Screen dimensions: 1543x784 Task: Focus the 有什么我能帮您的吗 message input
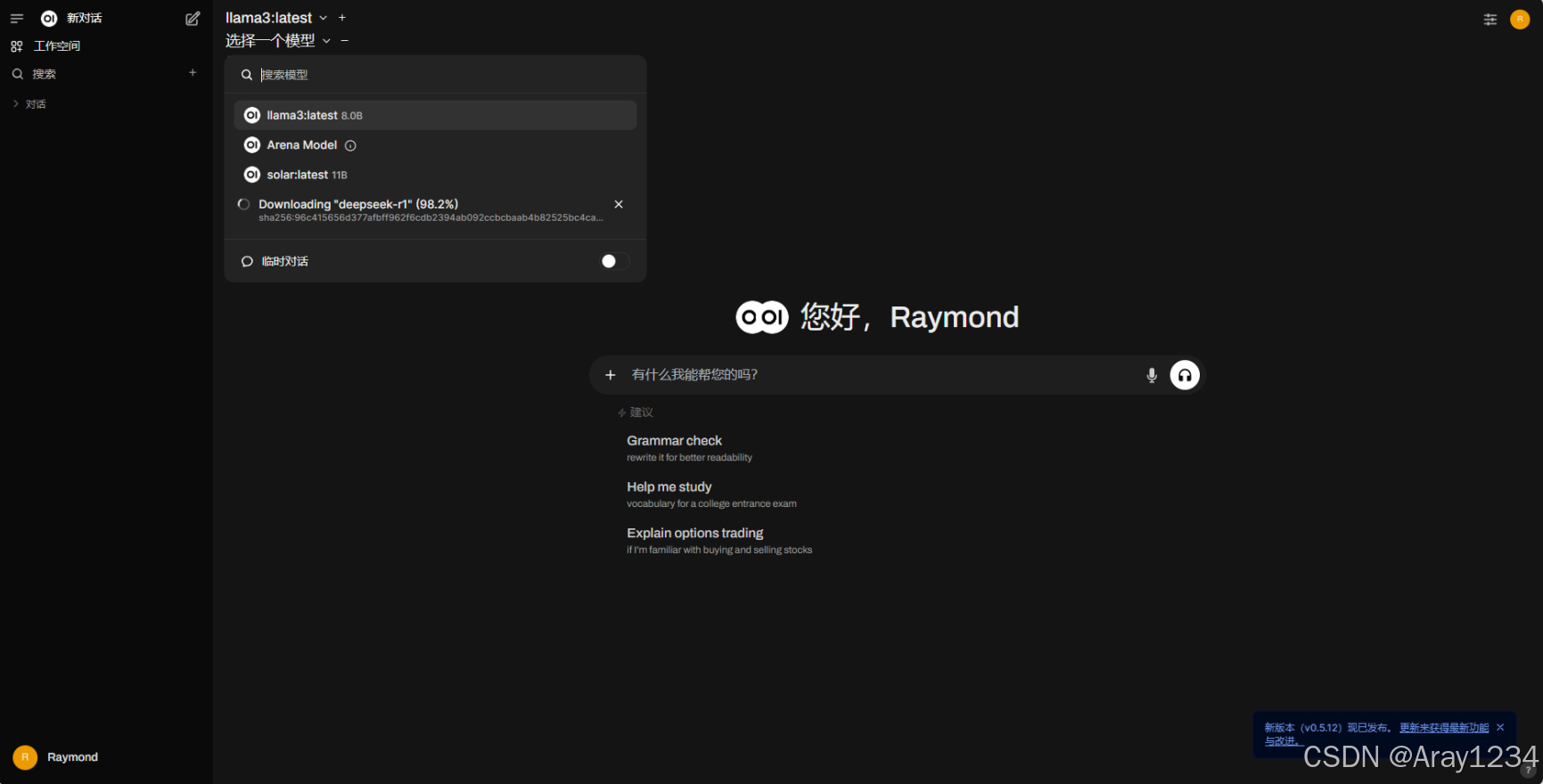(x=882, y=375)
